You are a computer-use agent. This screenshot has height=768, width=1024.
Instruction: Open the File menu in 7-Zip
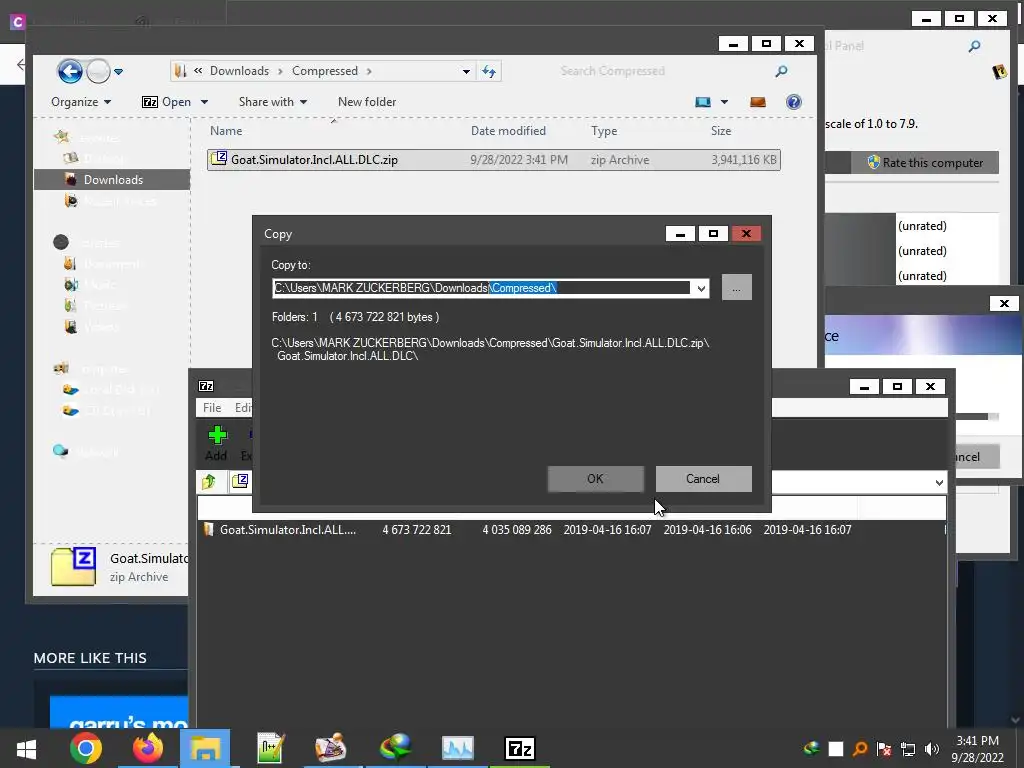click(x=212, y=408)
